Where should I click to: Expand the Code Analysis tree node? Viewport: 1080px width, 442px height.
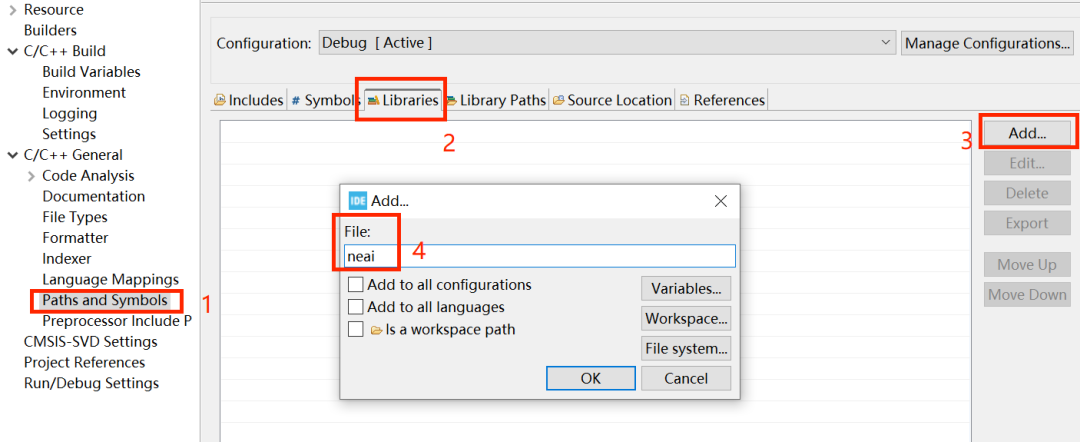tap(31, 176)
